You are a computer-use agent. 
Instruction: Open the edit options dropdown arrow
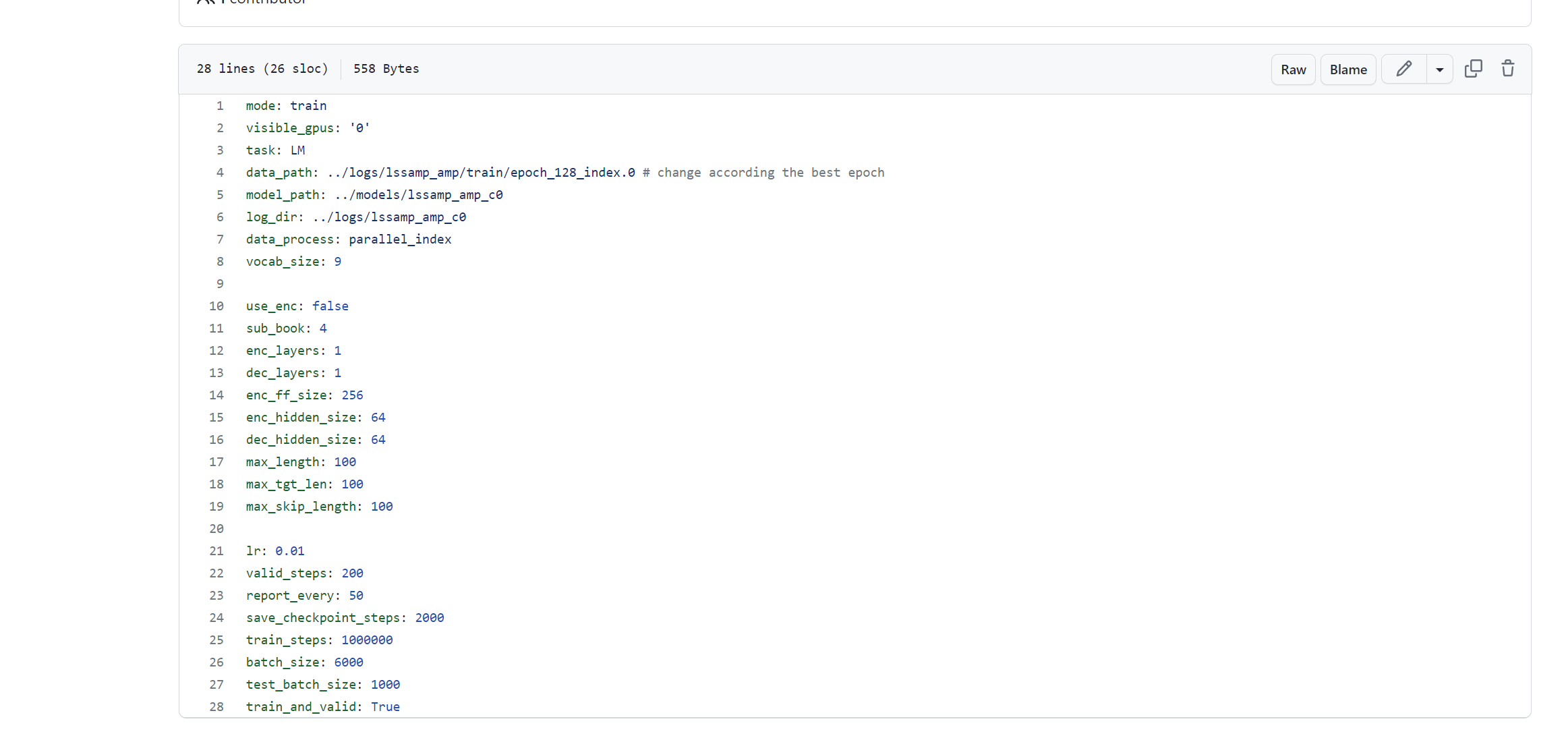coord(1440,69)
